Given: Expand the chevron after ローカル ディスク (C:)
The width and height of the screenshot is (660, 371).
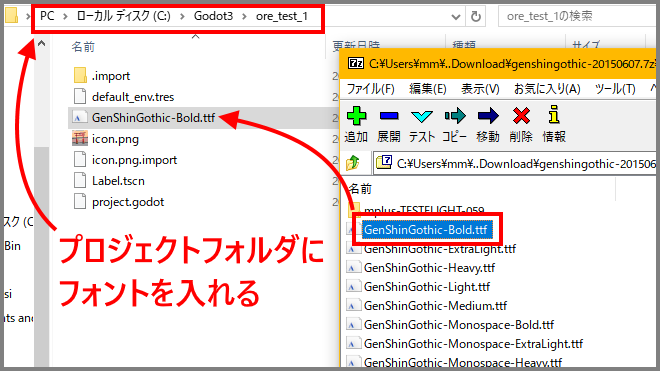Looking at the screenshot, I should (x=182, y=16).
